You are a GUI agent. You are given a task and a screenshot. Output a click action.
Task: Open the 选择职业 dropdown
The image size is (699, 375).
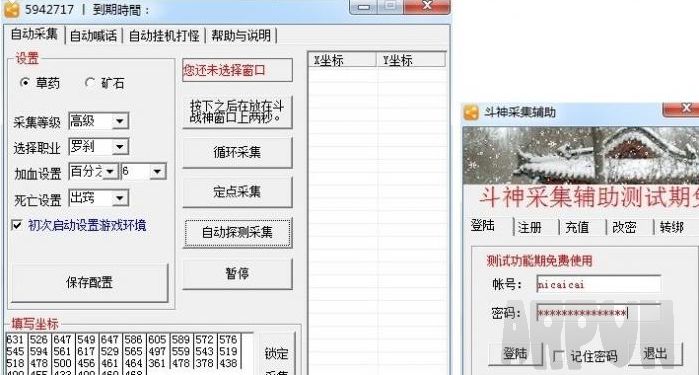pos(119,147)
